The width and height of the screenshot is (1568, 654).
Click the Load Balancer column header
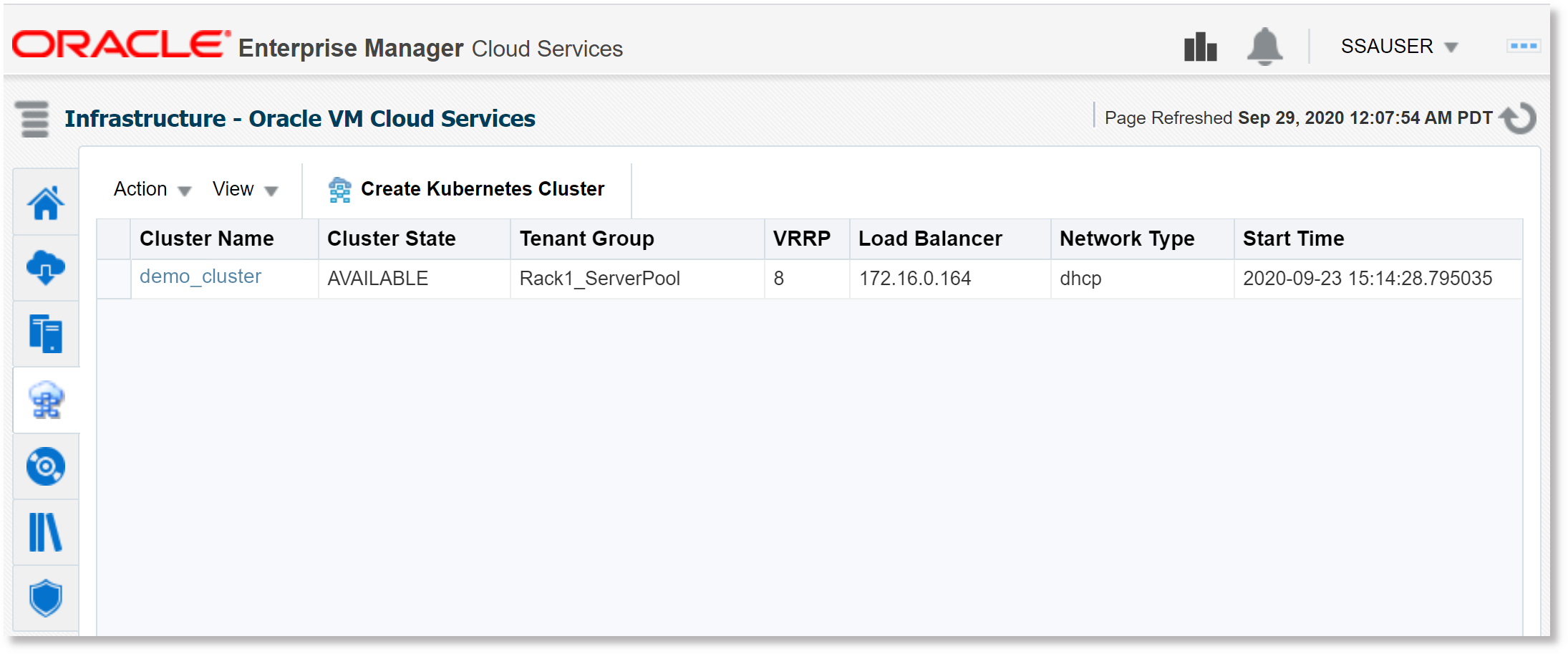click(950, 239)
